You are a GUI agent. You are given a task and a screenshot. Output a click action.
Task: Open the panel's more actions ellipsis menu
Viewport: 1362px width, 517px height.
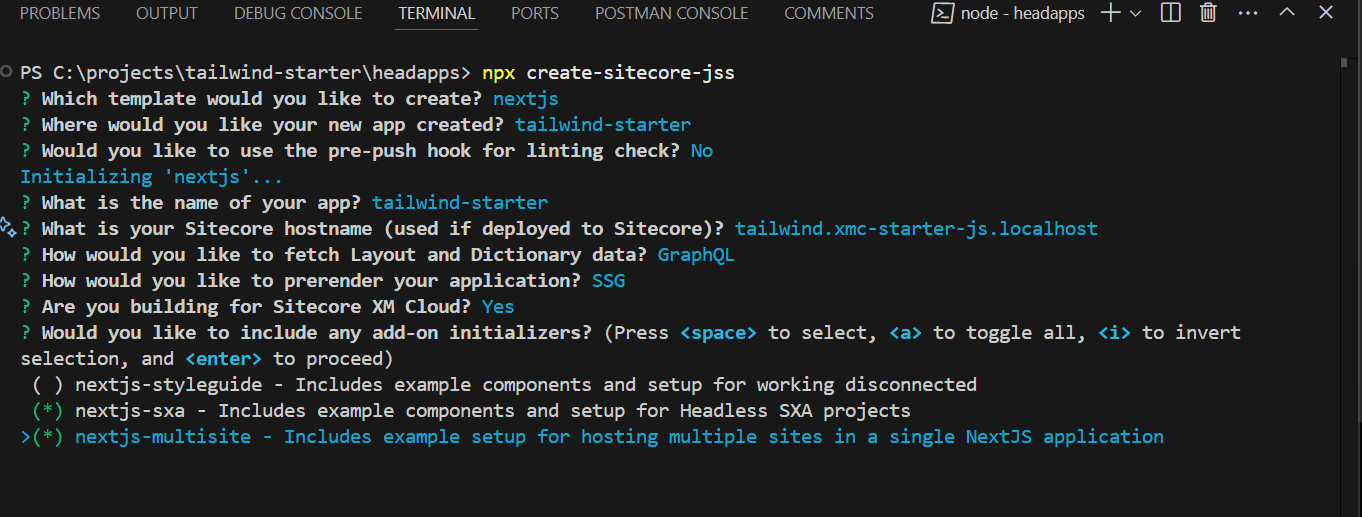pyautogui.click(x=1247, y=13)
